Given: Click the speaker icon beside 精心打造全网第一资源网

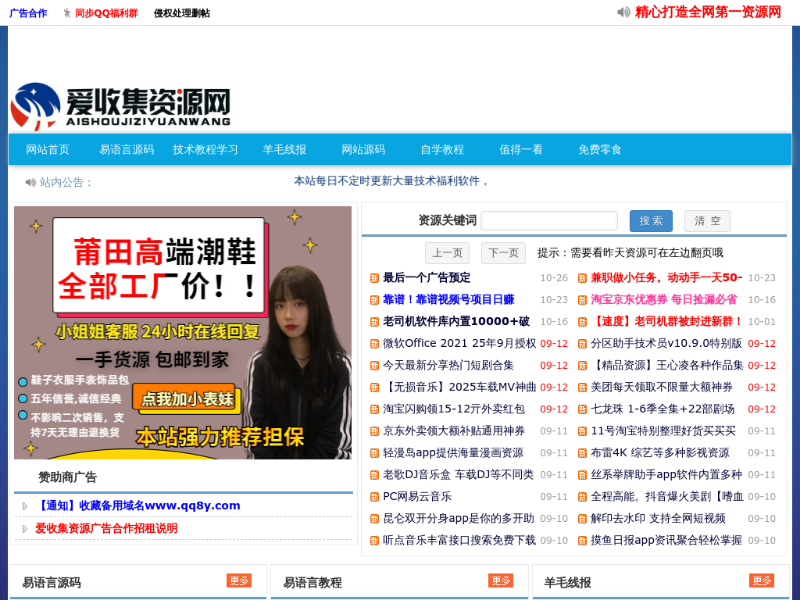Looking at the screenshot, I should click(x=624, y=12).
